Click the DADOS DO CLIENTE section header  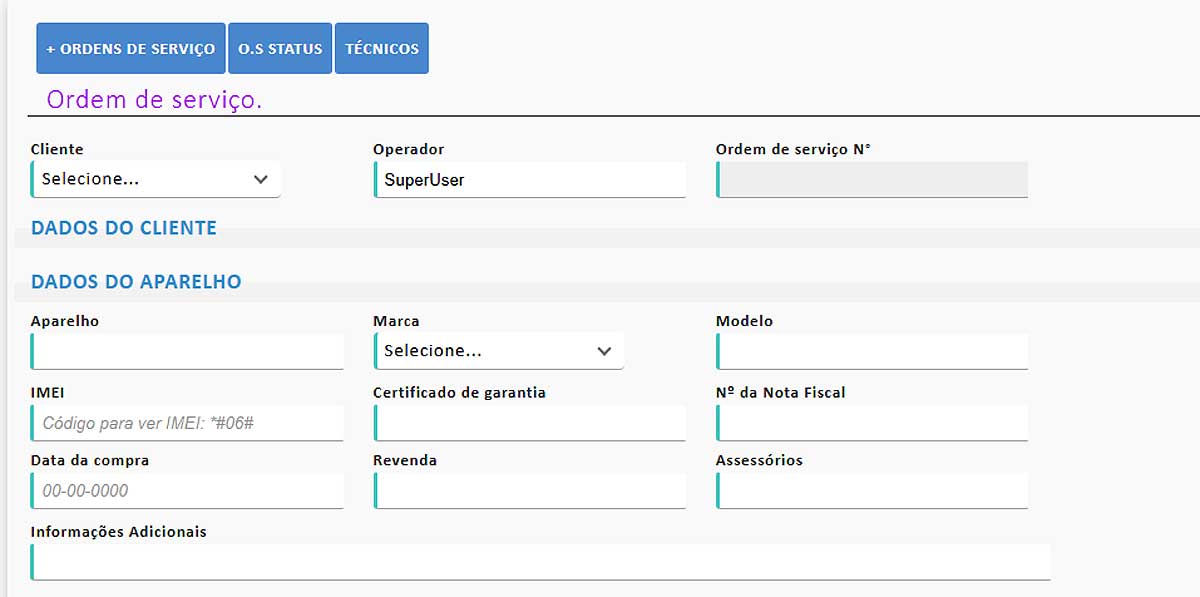click(x=123, y=227)
